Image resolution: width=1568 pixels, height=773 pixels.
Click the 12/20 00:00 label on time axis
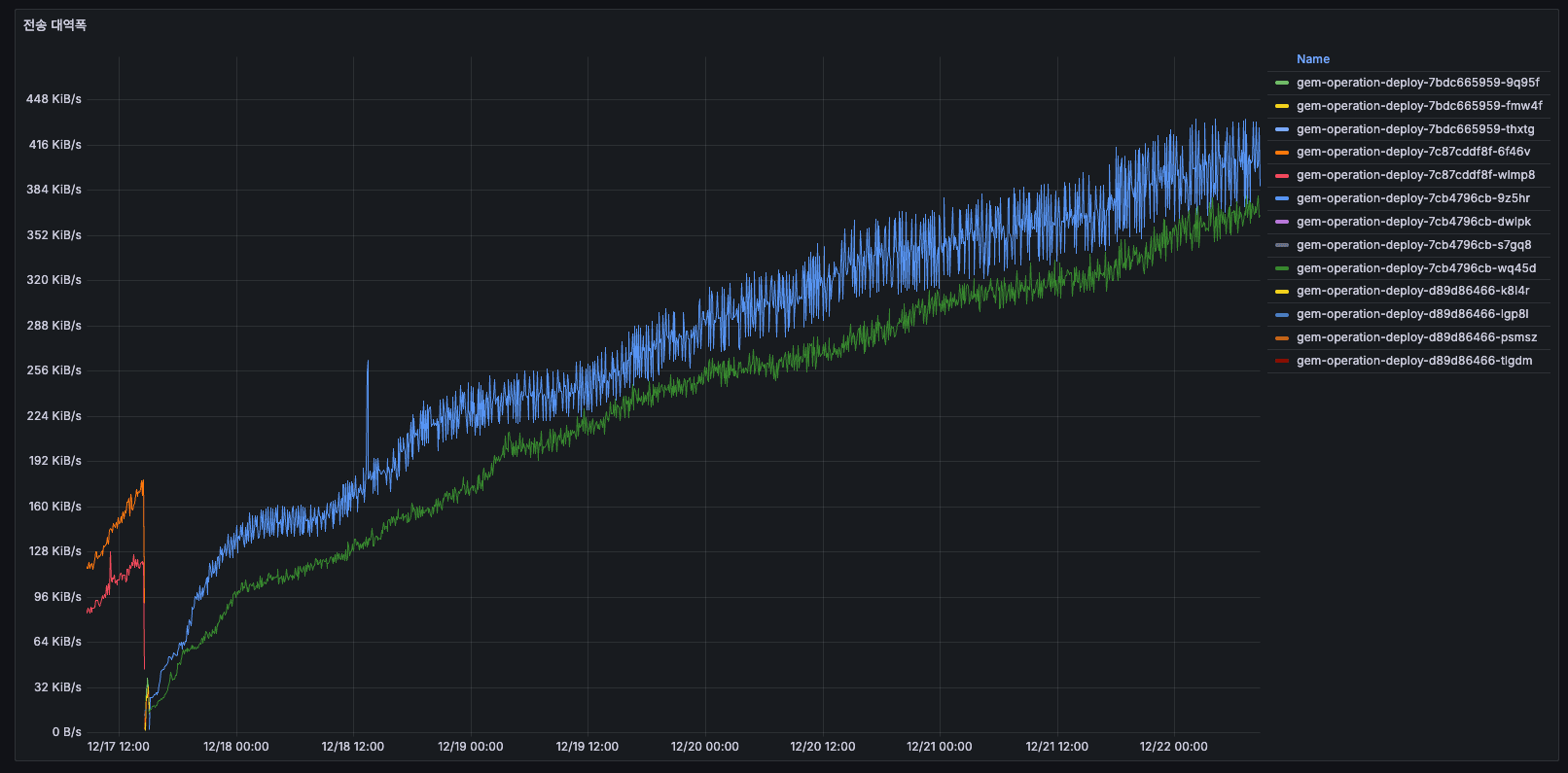point(704,747)
